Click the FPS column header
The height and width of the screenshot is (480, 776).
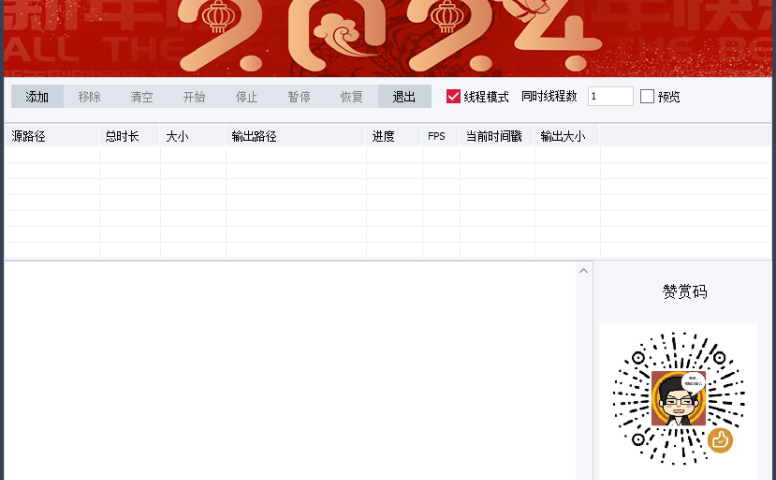tap(441, 136)
